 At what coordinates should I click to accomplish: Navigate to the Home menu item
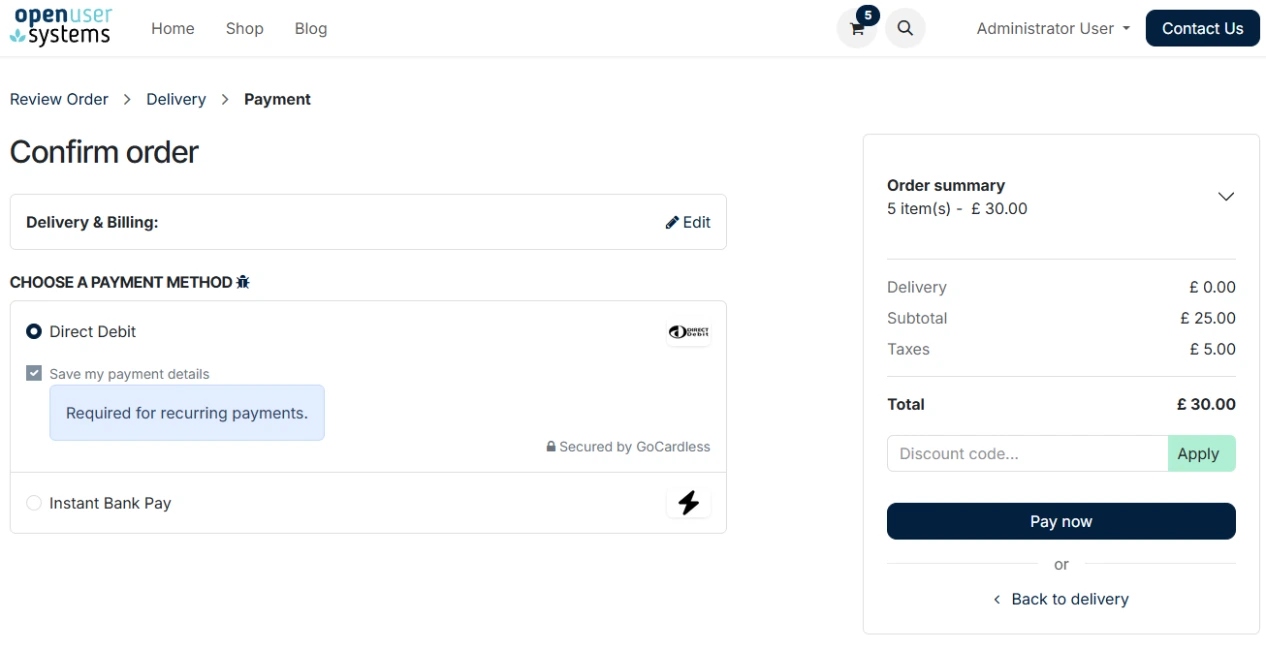coord(173,29)
